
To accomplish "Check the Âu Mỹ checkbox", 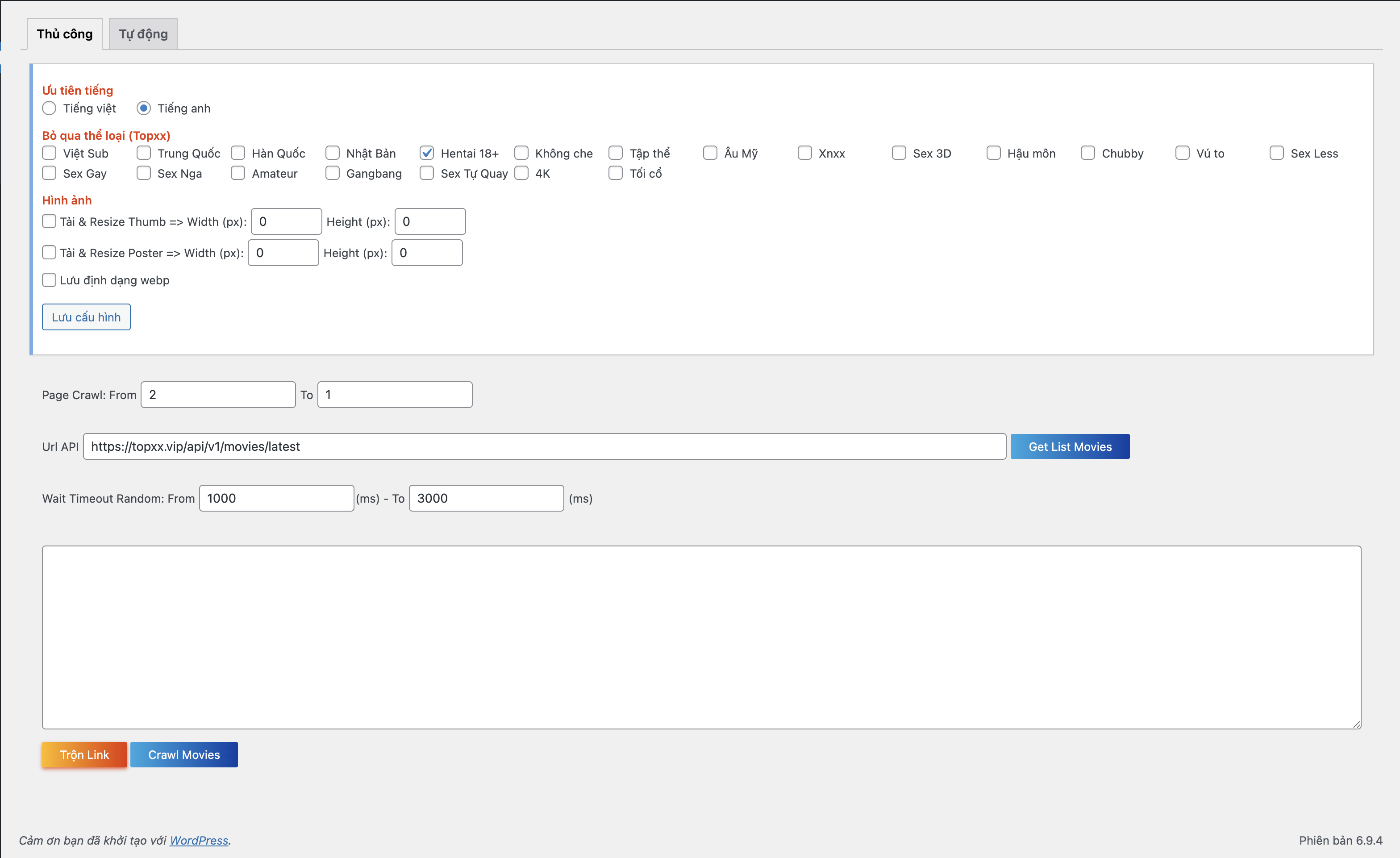I will [x=710, y=153].
